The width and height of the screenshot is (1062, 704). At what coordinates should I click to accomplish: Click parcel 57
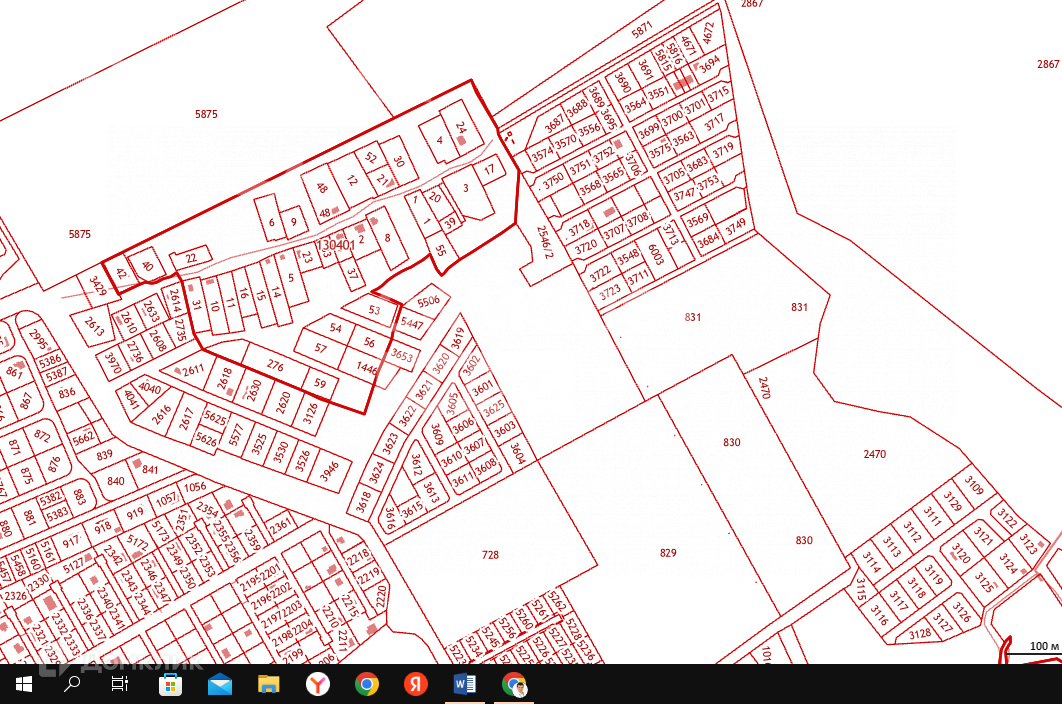(x=320, y=348)
